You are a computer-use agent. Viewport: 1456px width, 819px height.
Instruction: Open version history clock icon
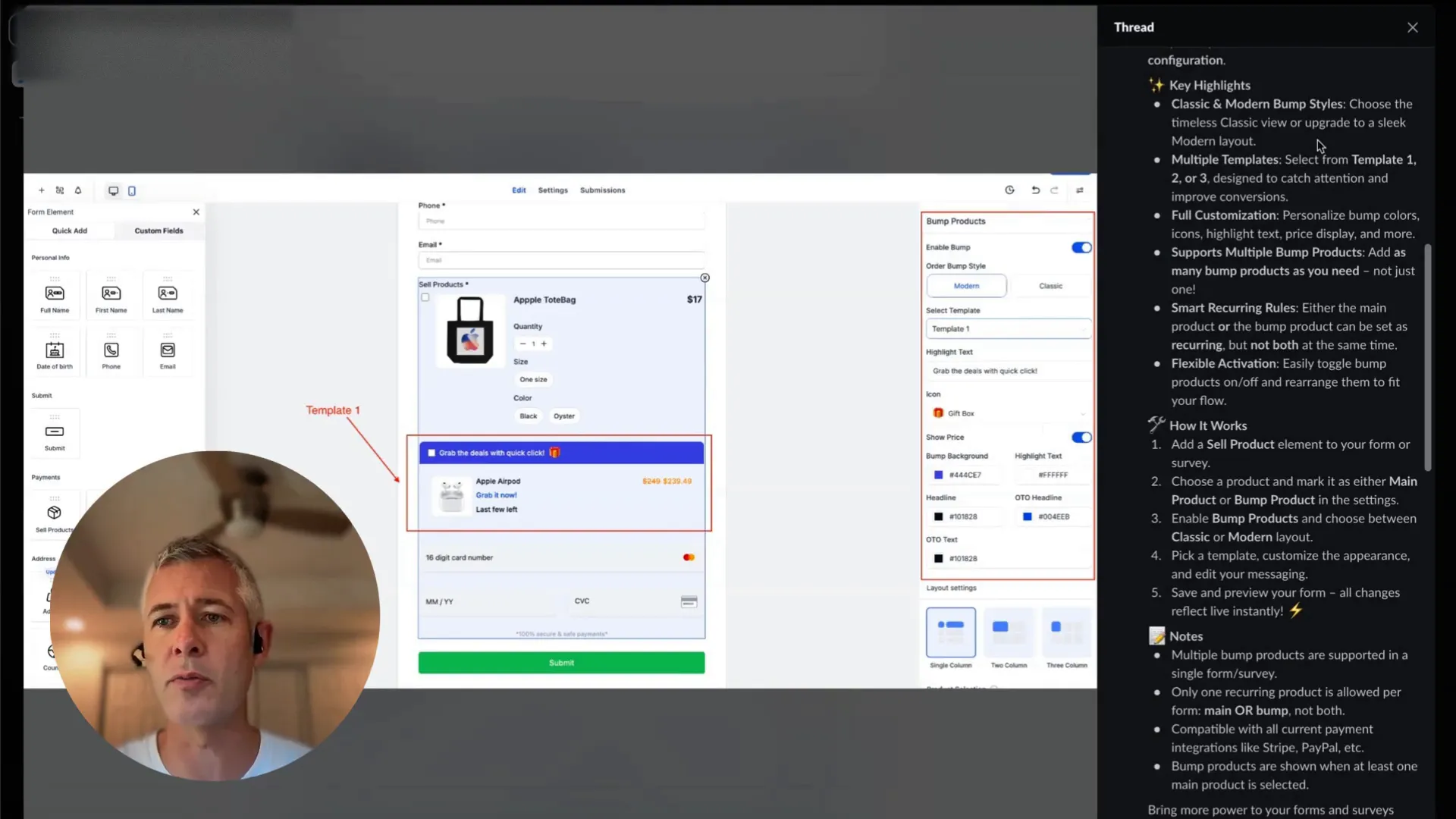1009,190
